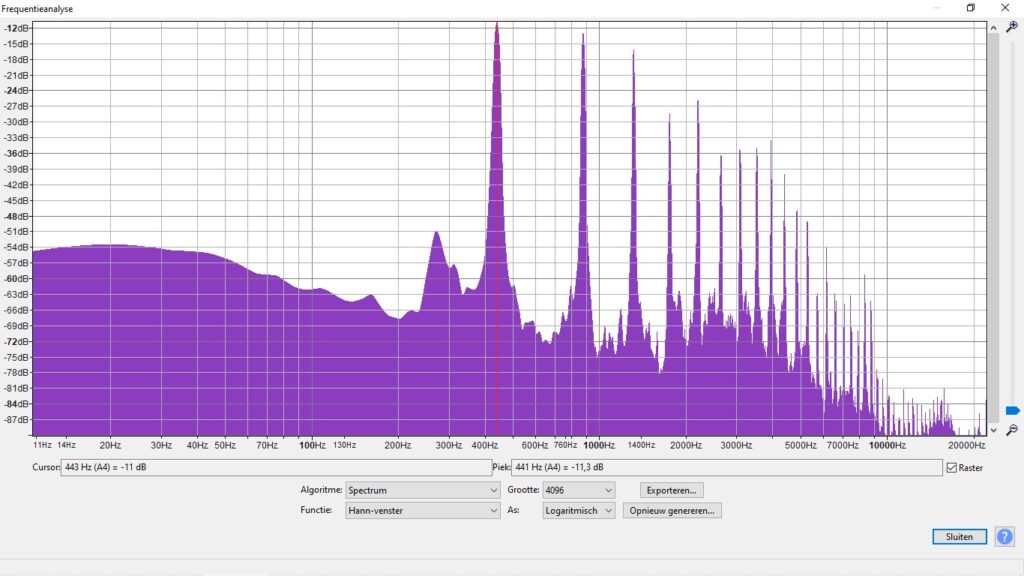Open the Grootte dropdown set to 4096

578,490
